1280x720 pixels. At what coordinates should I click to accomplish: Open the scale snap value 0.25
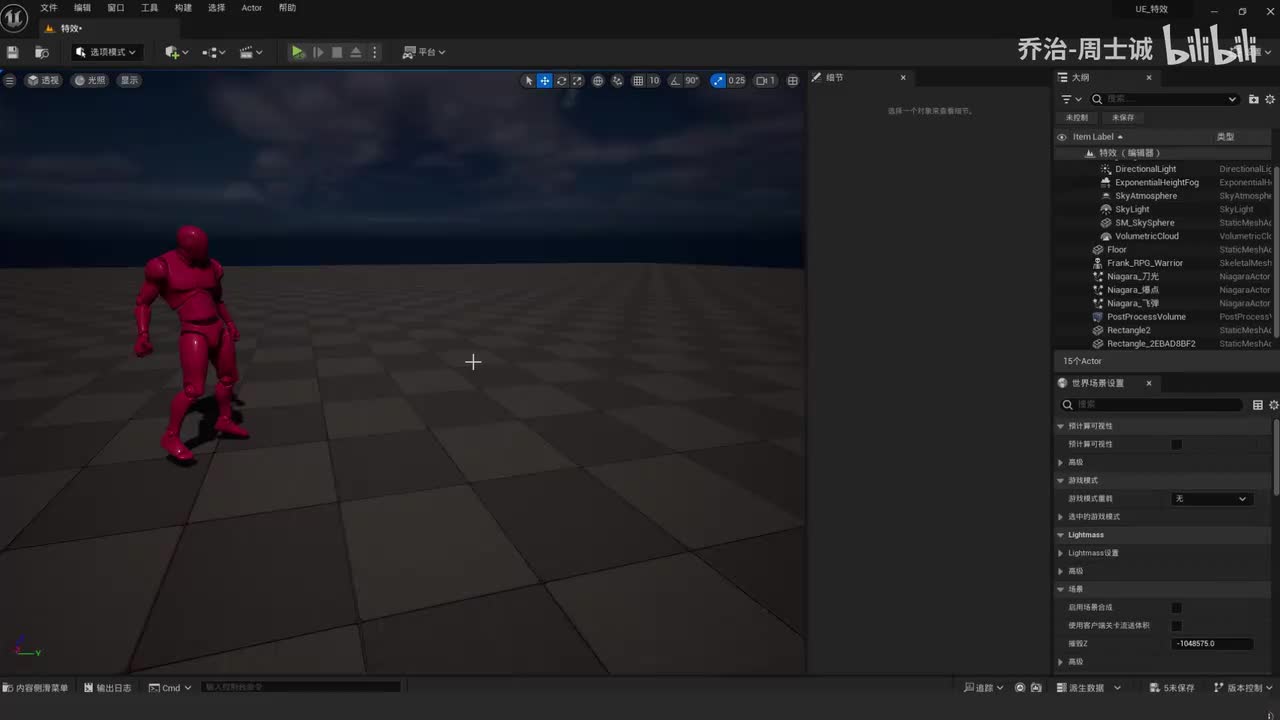click(737, 81)
